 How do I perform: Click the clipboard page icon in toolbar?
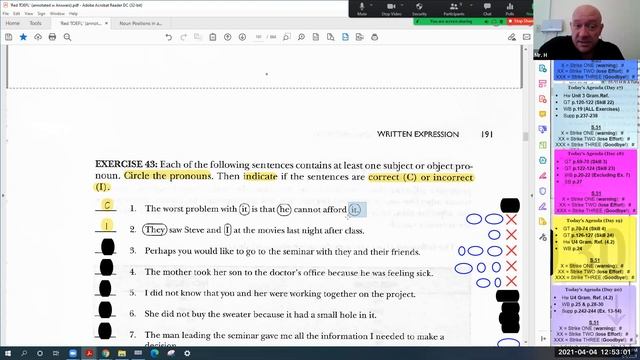click(x=213, y=37)
